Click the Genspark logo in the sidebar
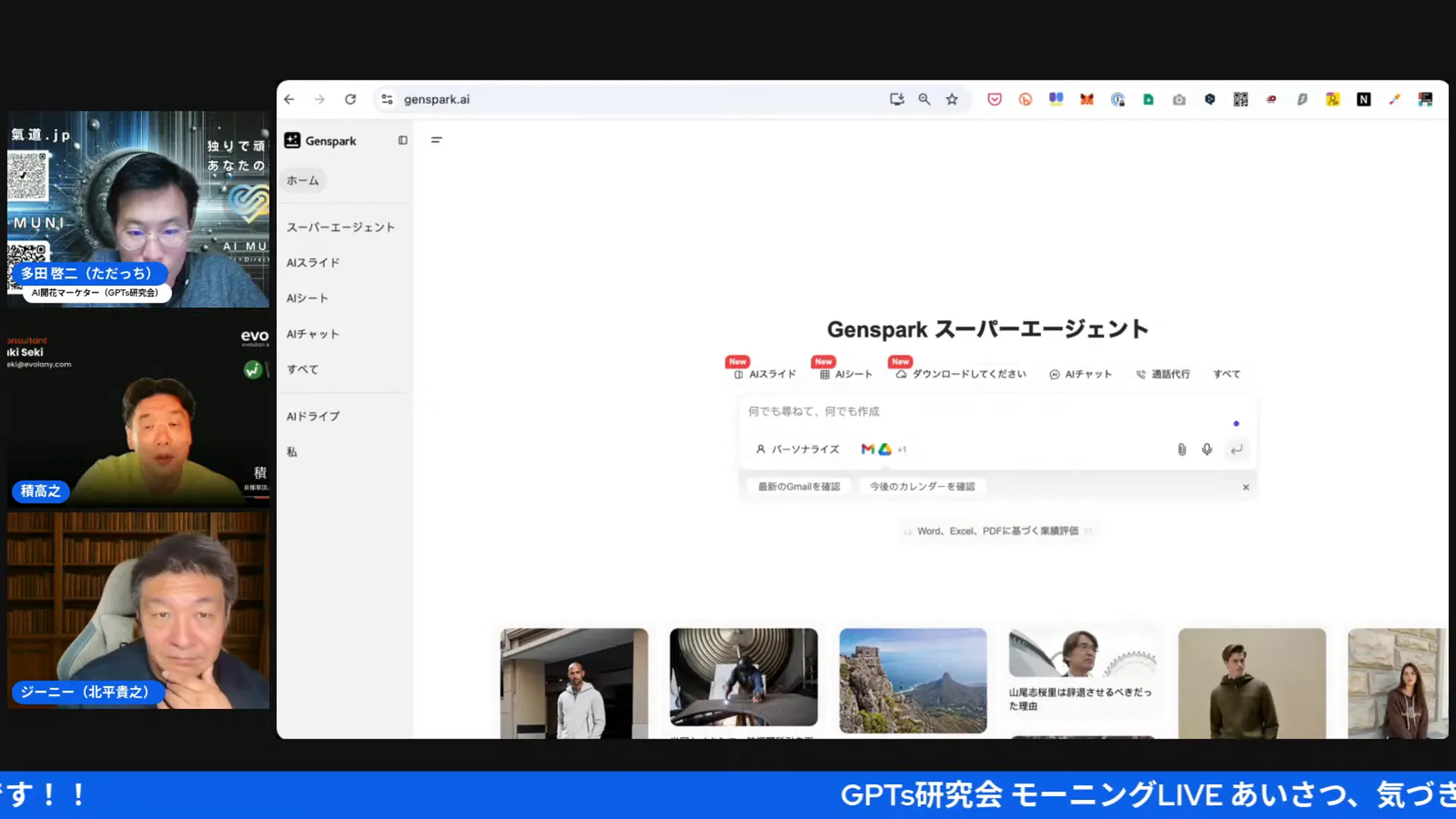1456x819 pixels. point(321,140)
